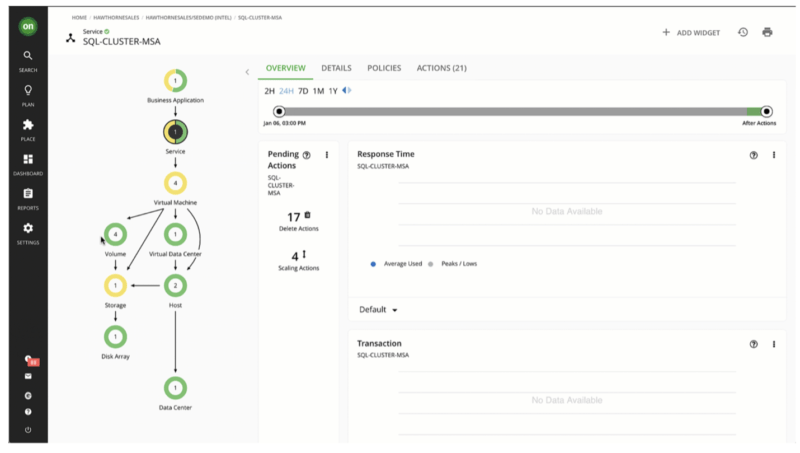This screenshot has height=453, width=800.
Task: Select the 2H time range
Action: pyautogui.click(x=269, y=91)
